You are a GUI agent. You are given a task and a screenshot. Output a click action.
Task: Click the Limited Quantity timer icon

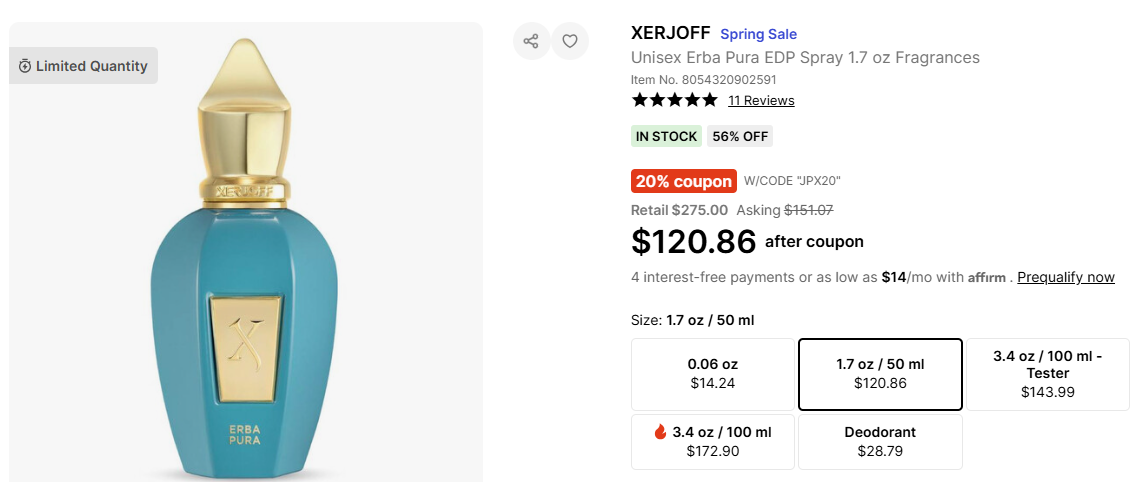25,66
